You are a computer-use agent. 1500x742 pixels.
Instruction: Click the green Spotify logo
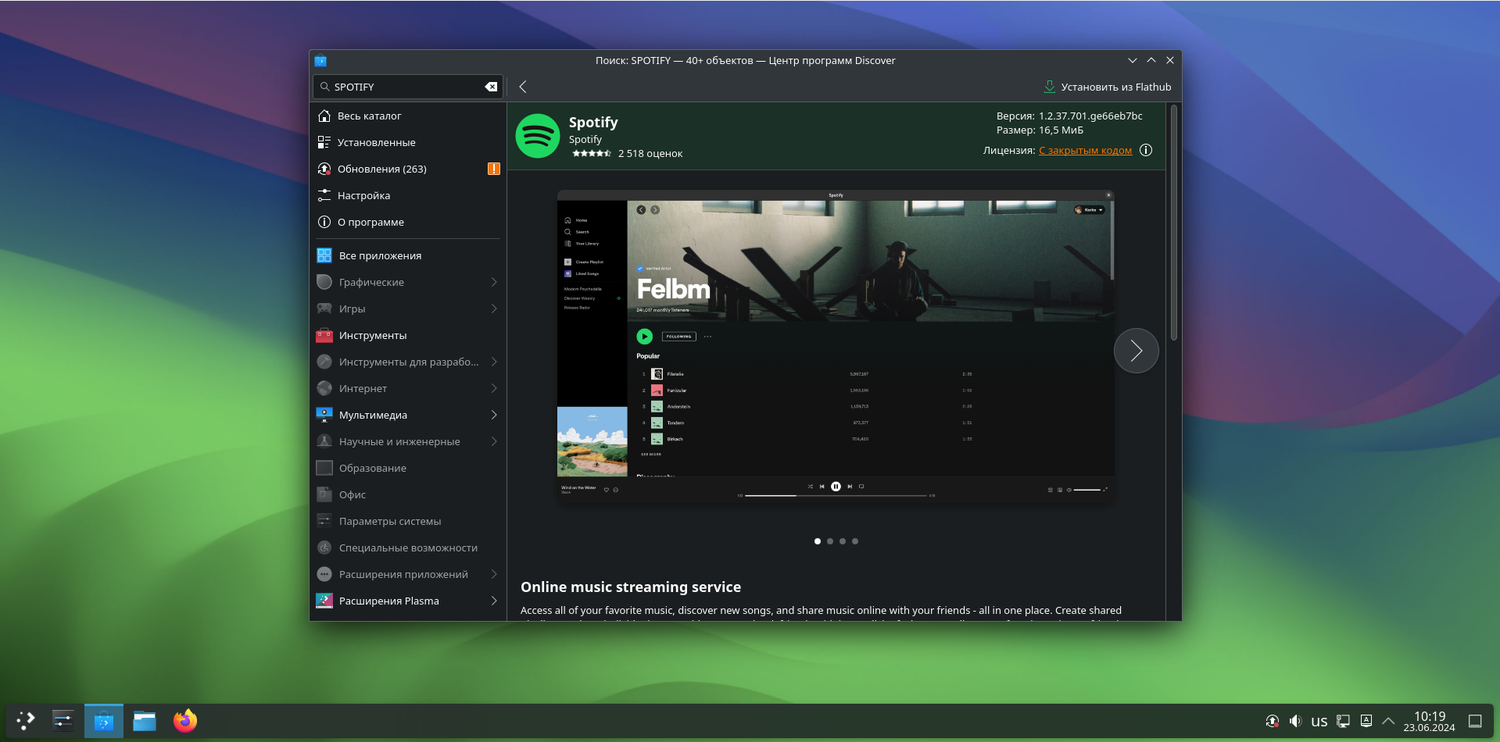[x=537, y=136]
